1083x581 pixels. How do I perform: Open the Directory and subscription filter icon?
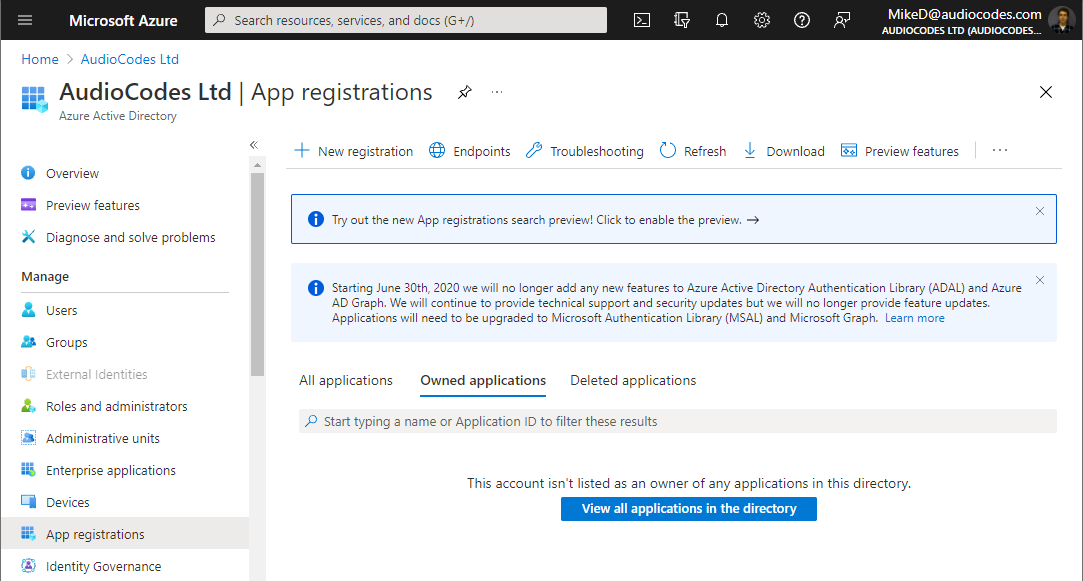coord(682,20)
